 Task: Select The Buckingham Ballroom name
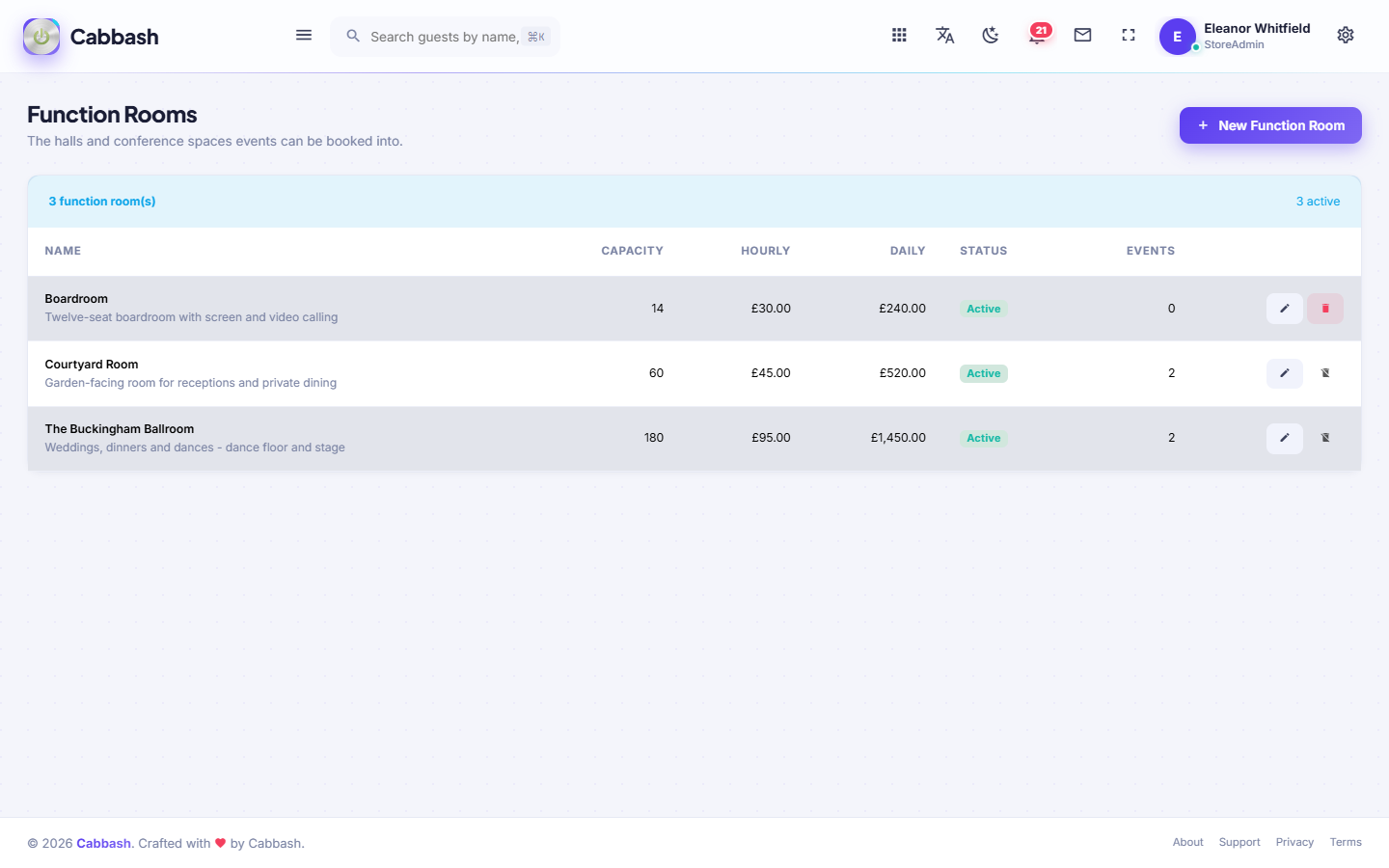120,429
